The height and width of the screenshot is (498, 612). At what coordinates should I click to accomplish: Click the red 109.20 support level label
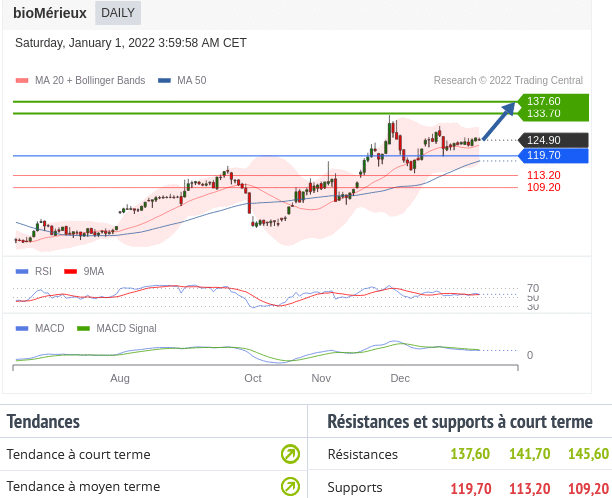point(544,187)
